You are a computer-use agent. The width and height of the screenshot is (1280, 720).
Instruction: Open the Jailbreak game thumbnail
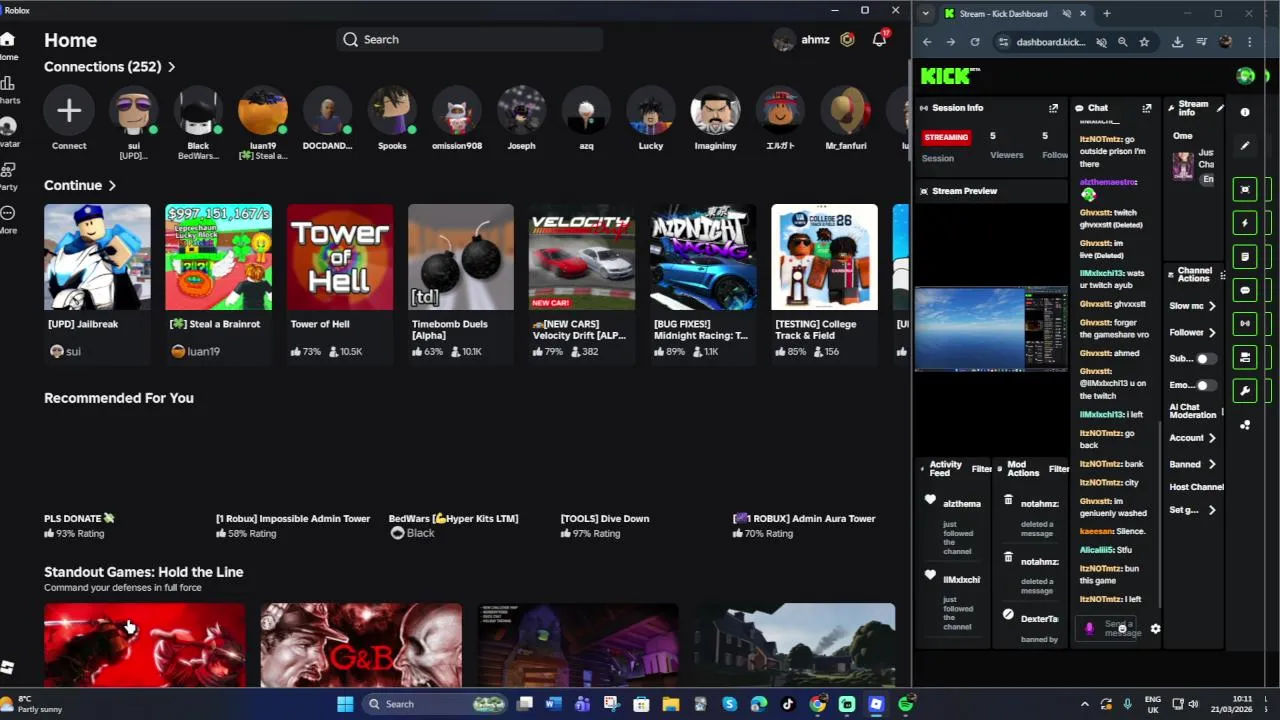click(x=97, y=257)
